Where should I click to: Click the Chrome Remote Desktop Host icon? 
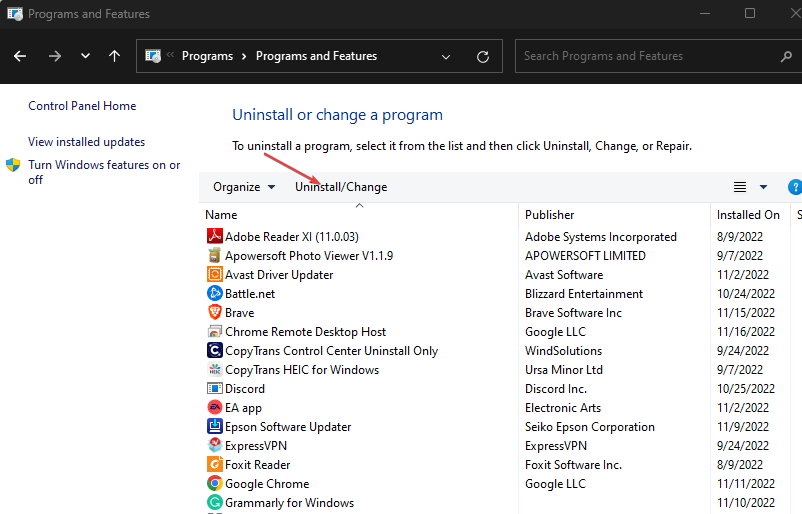[x=214, y=331]
